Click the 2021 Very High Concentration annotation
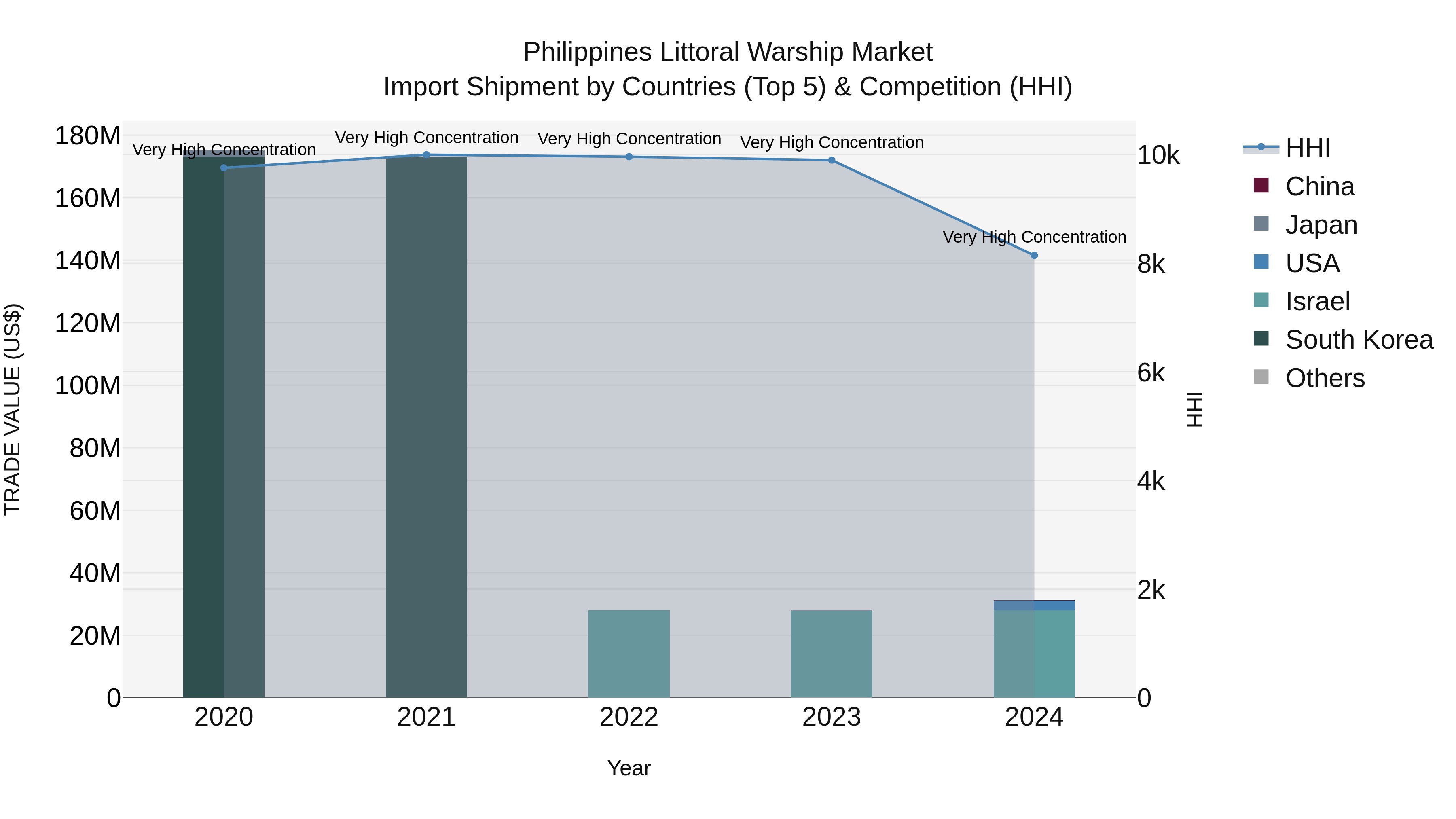This screenshot has height=819, width=1456. [427, 138]
